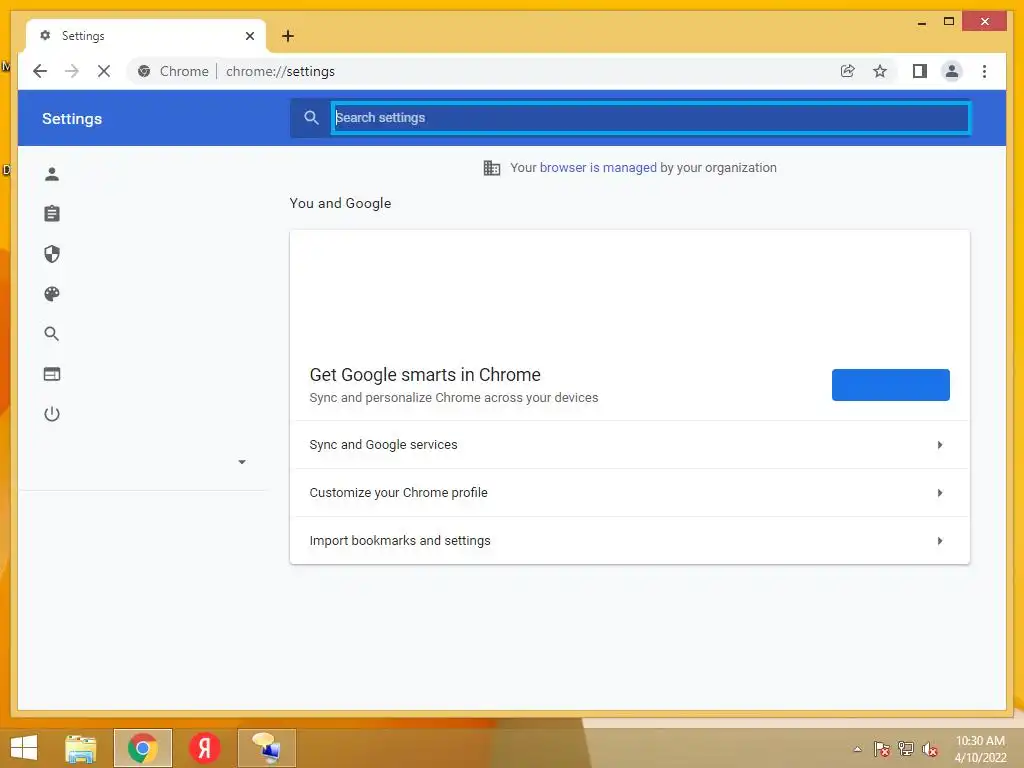Open On startup power icon in sidebar
The height and width of the screenshot is (768, 1024).
click(52, 414)
